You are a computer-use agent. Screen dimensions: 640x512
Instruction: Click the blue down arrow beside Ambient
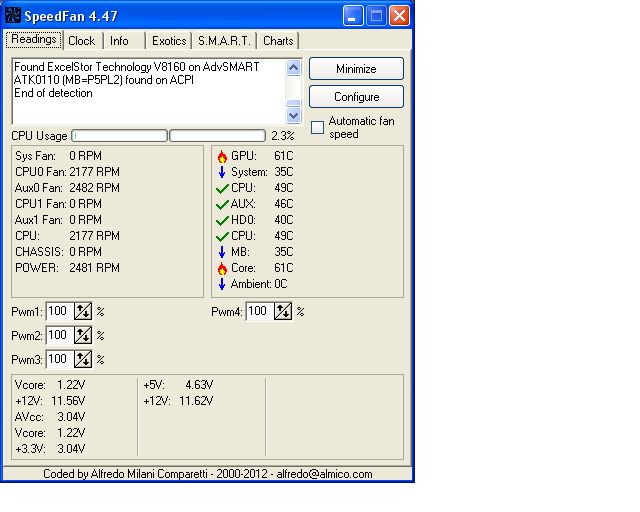pos(222,284)
